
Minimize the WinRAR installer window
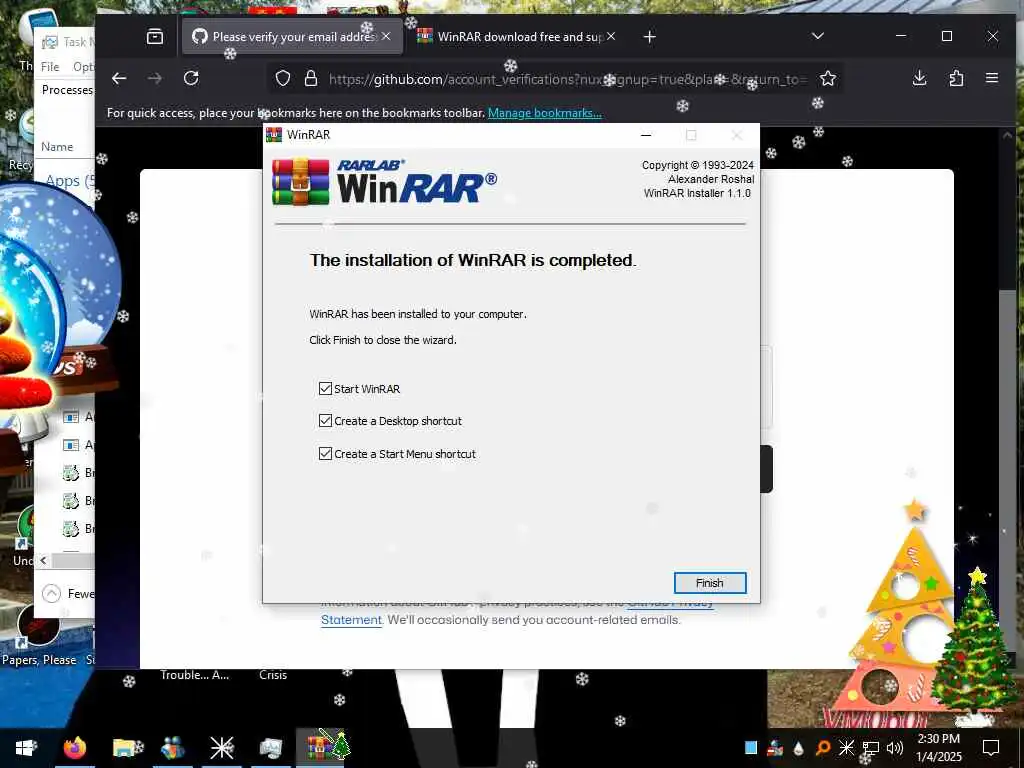click(x=646, y=135)
